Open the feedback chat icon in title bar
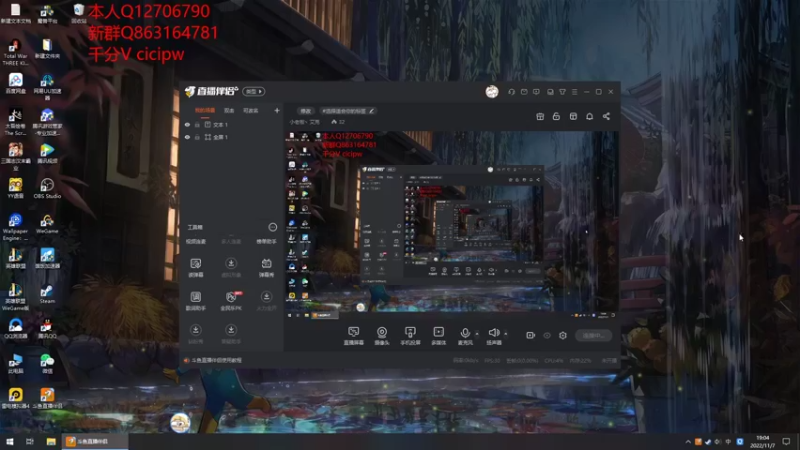Viewport: 800px width, 450px height. (x=536, y=92)
